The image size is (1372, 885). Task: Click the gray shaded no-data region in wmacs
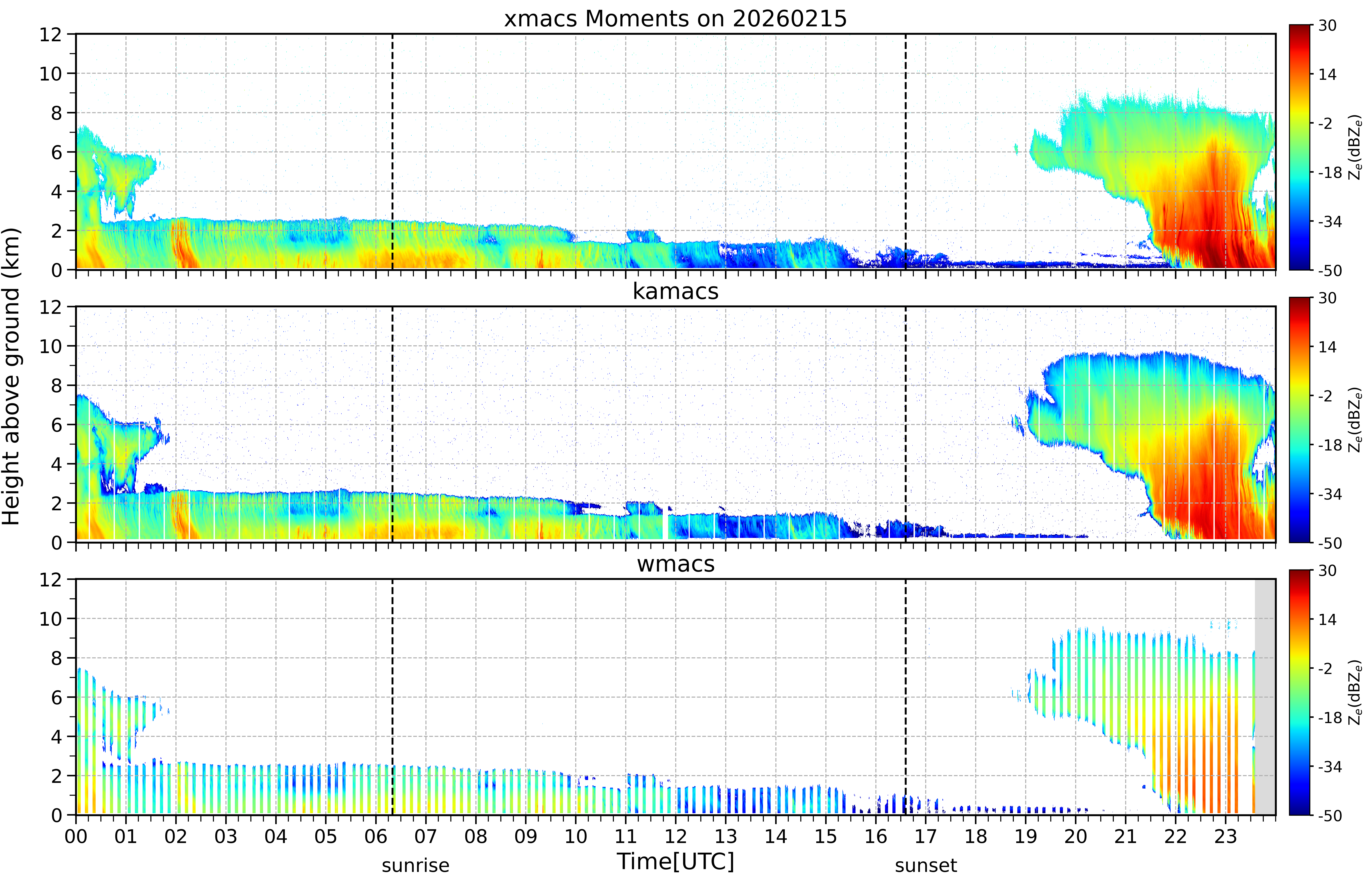tap(1265, 697)
